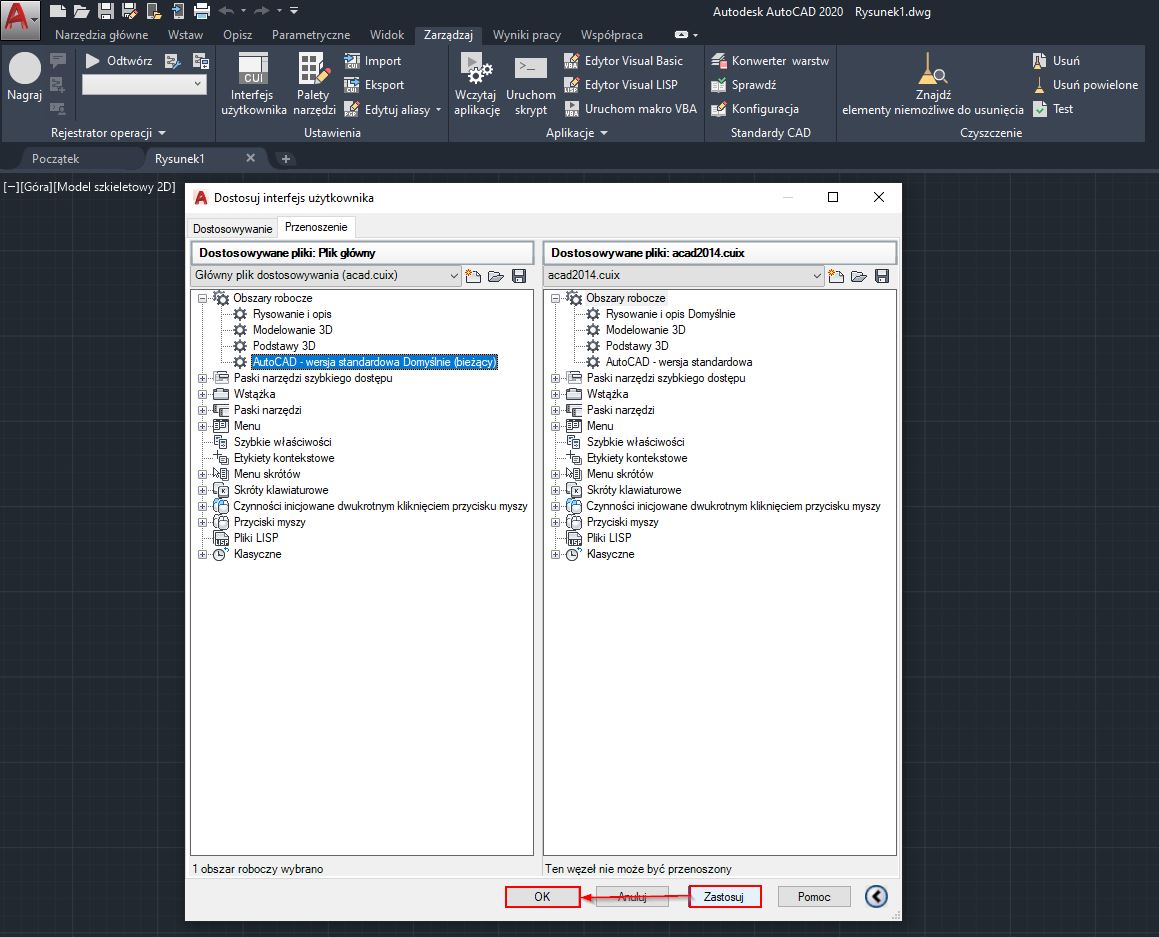The height and width of the screenshot is (937, 1159).
Task: Open the Parametryczne ribbon tab
Action: point(310,35)
